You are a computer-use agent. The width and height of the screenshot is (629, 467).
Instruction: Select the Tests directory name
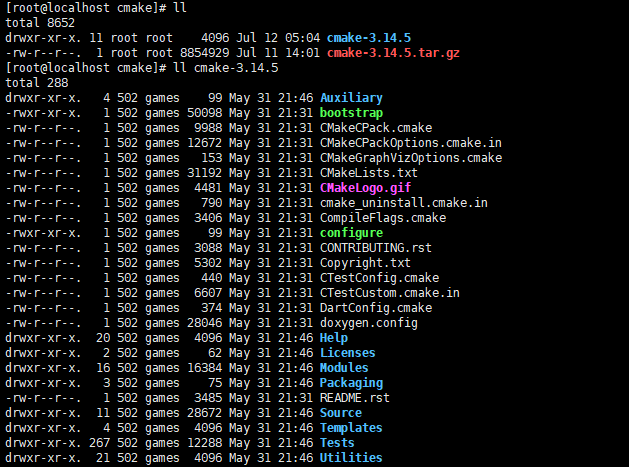[337, 443]
